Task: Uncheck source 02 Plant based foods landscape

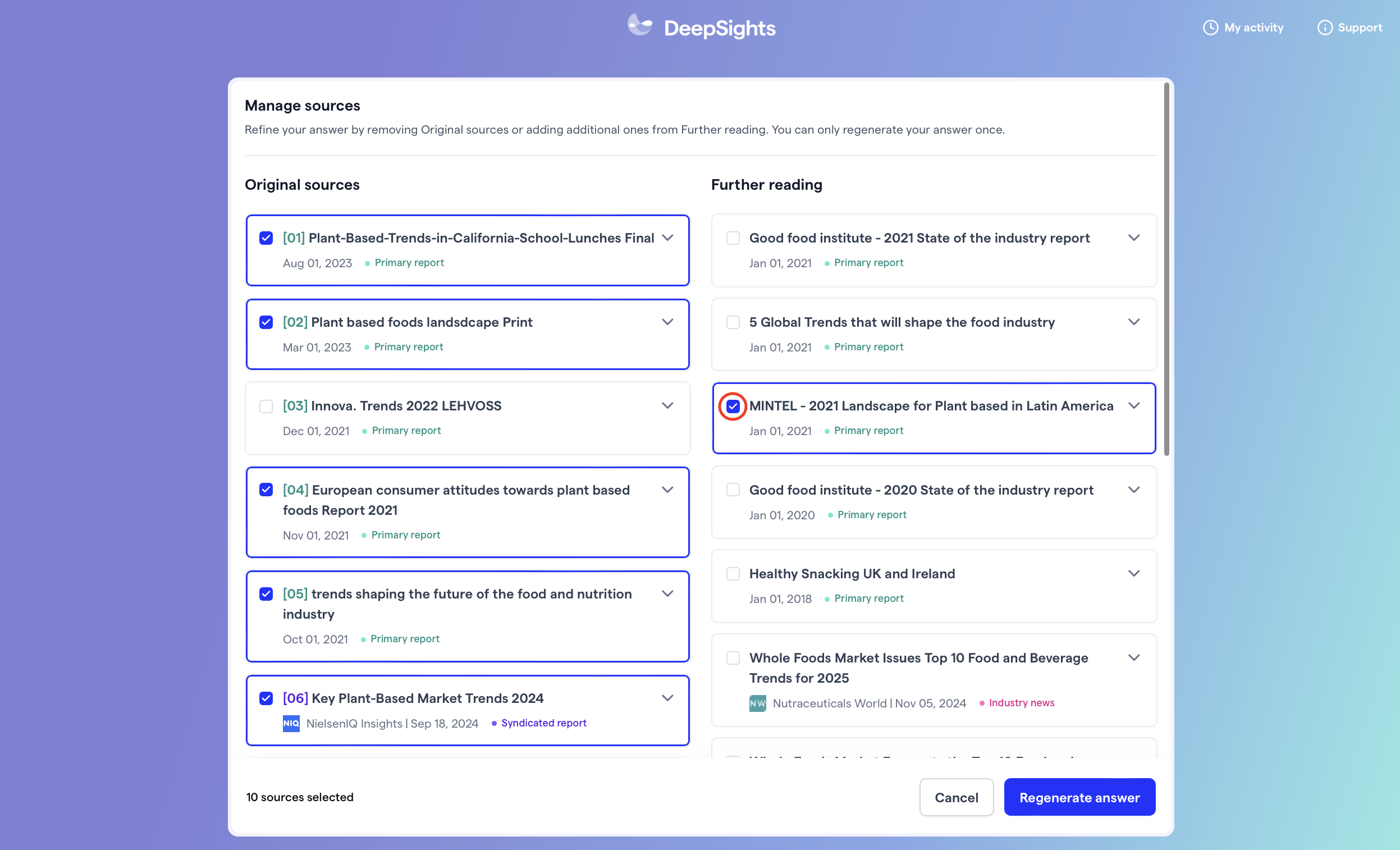Action: coord(266,322)
